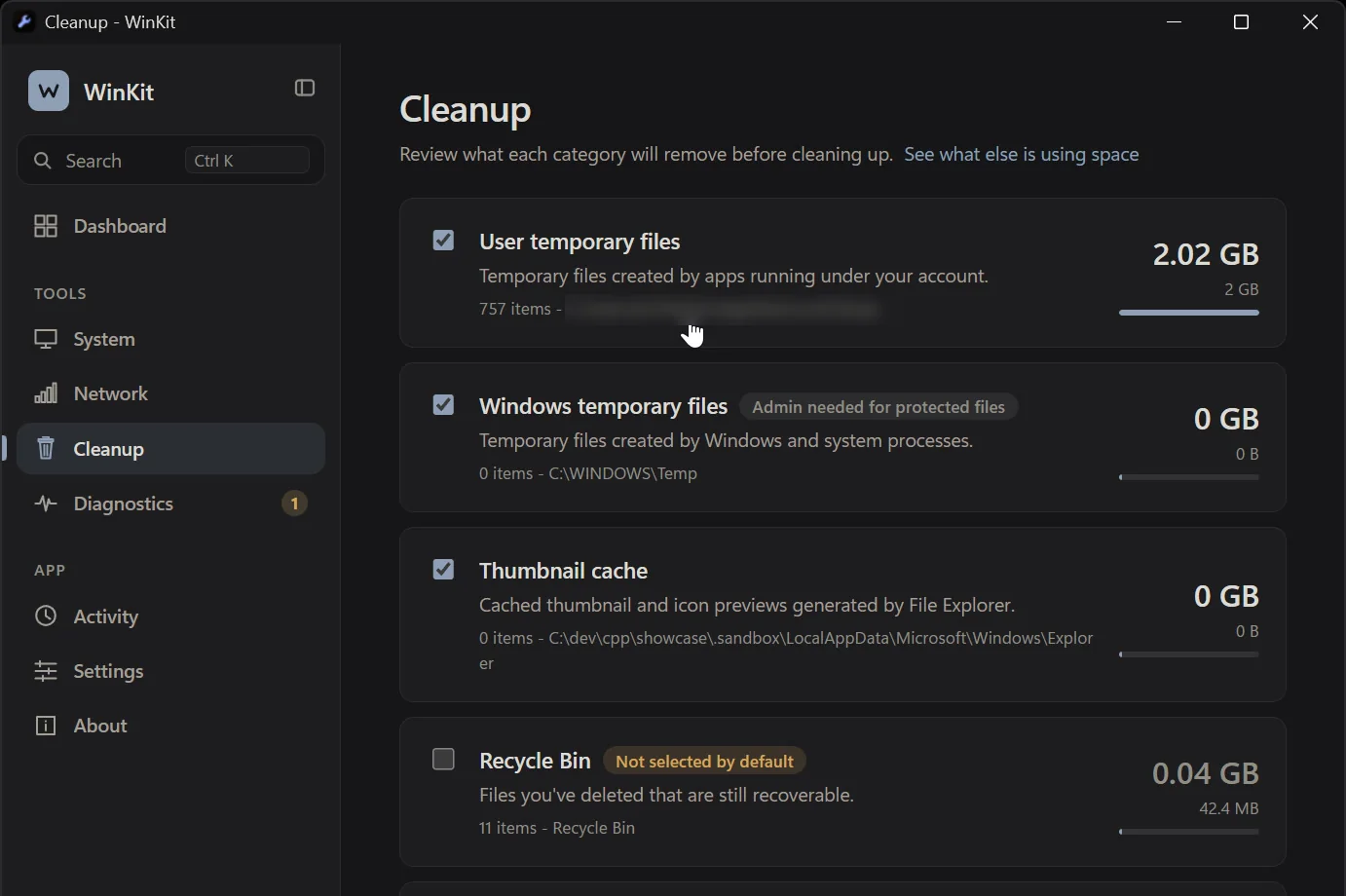Click the Dashboard grid icon
The height and width of the screenshot is (896, 1346).
coord(46,226)
